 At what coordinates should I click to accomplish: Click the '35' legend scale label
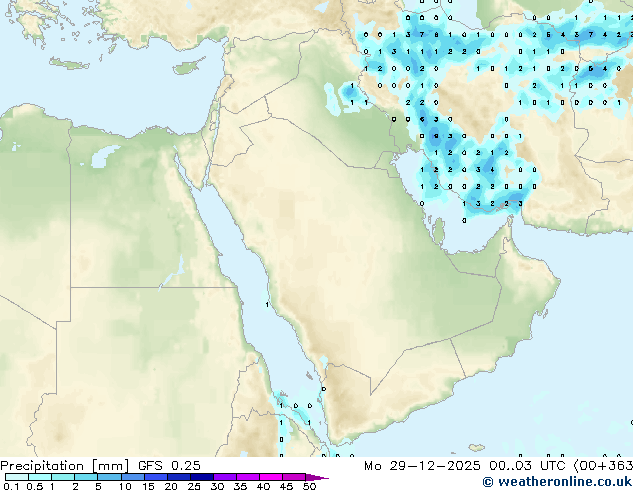tap(240, 486)
